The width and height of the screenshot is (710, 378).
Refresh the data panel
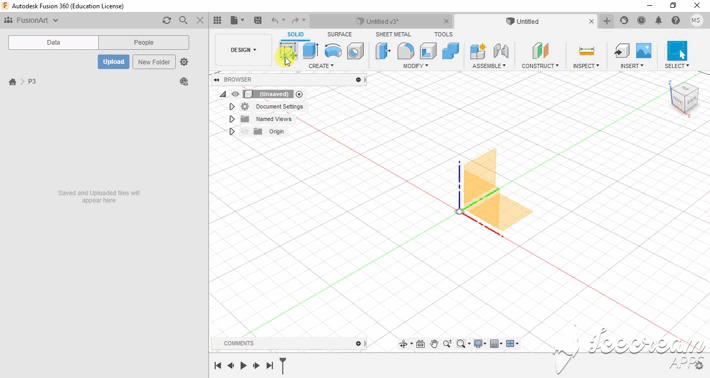click(x=167, y=20)
